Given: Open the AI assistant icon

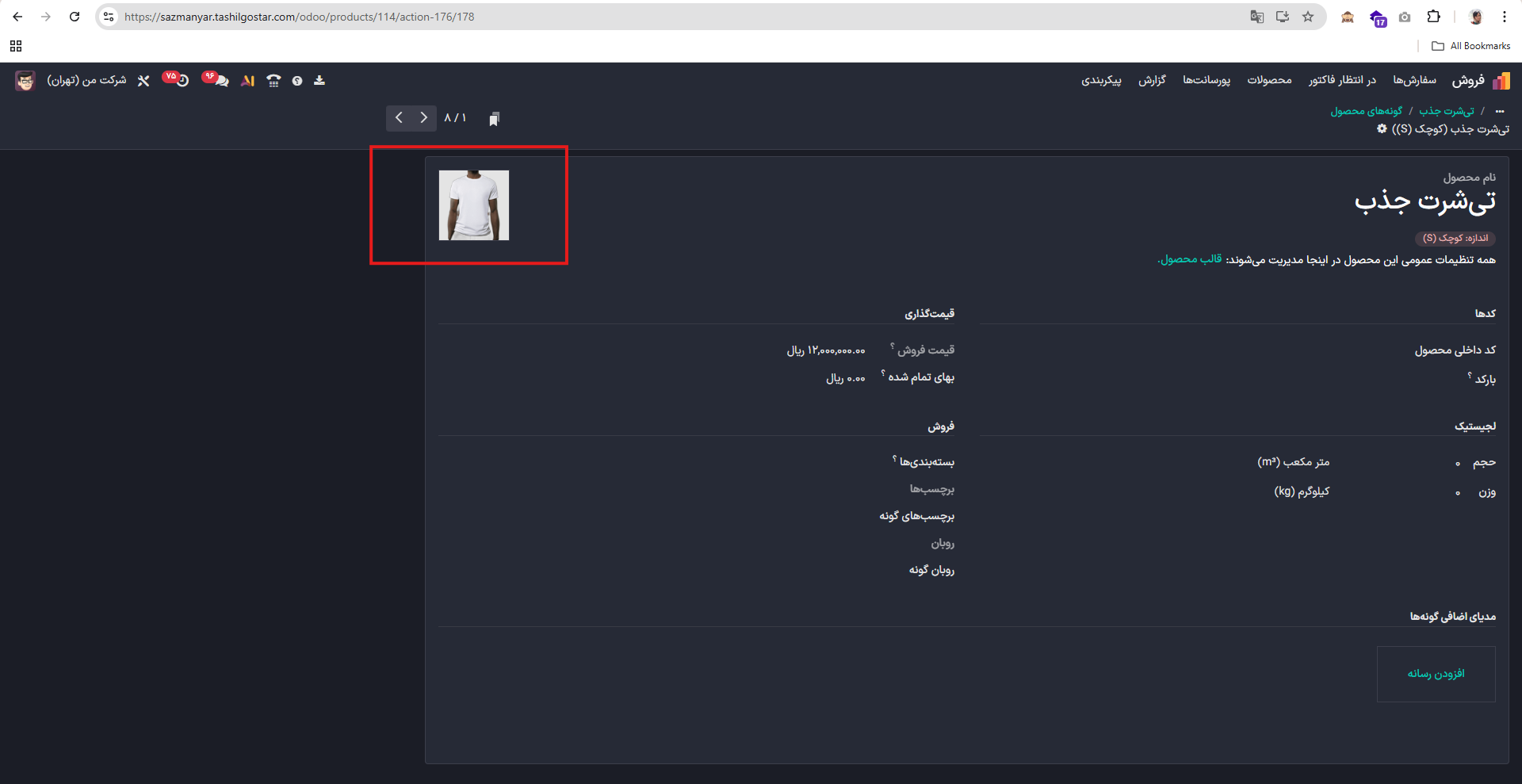Looking at the screenshot, I should 248,81.
